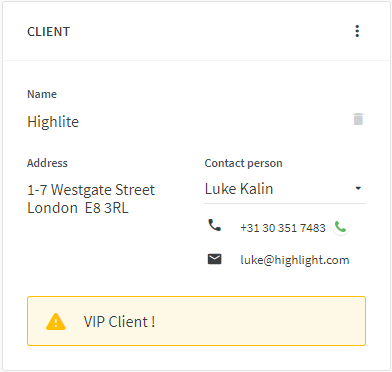
Task: Click the envelope email icon
Action: 214,259
